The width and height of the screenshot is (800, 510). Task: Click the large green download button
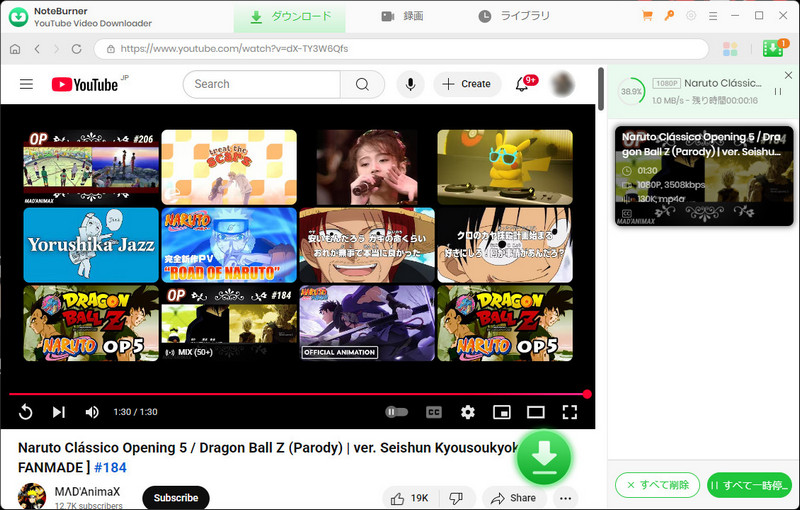click(544, 457)
